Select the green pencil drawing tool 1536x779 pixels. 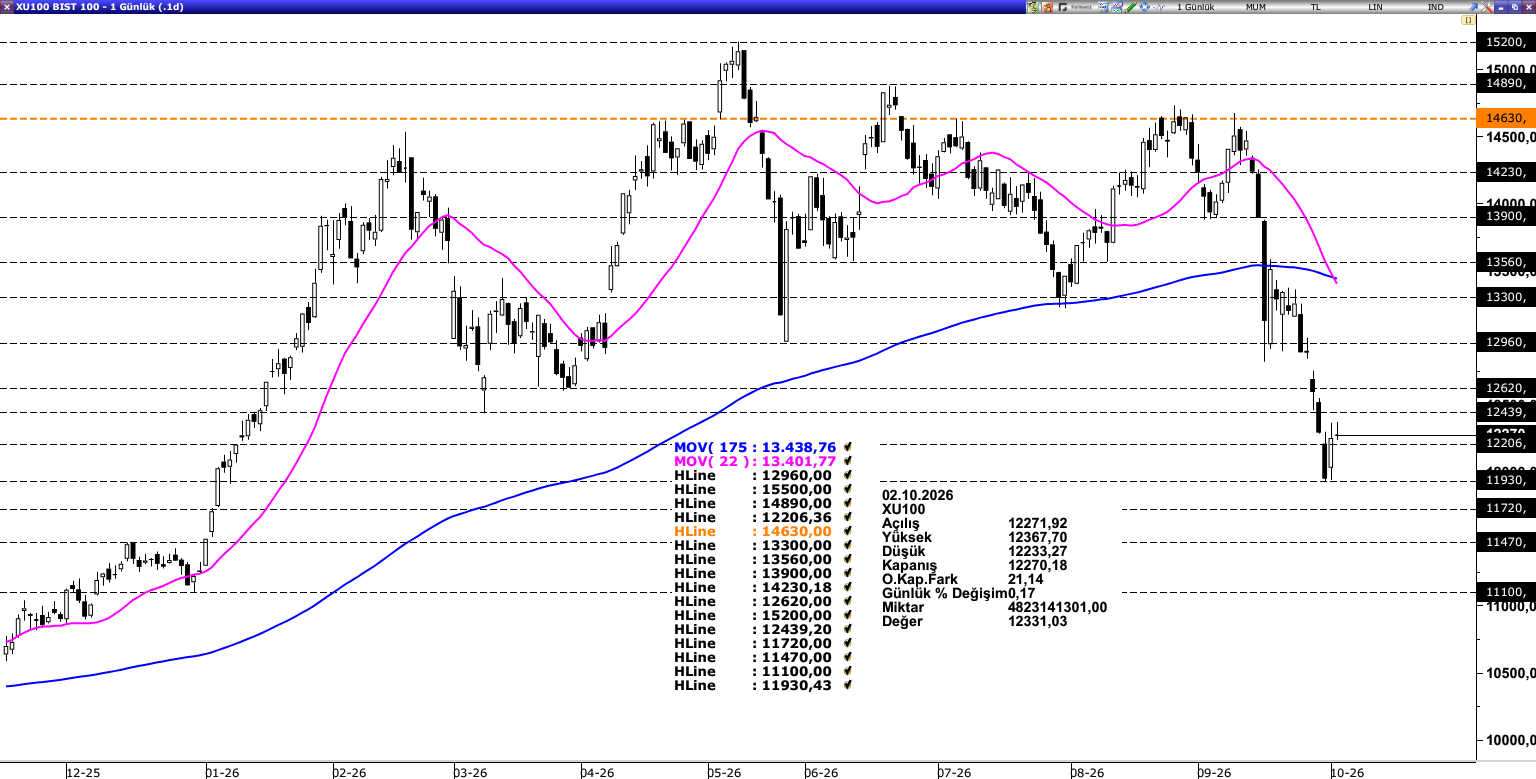[x=1130, y=7]
